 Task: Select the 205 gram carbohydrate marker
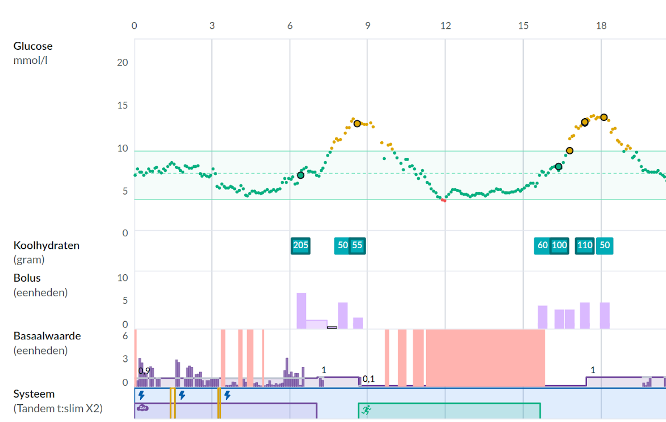[x=300, y=245]
